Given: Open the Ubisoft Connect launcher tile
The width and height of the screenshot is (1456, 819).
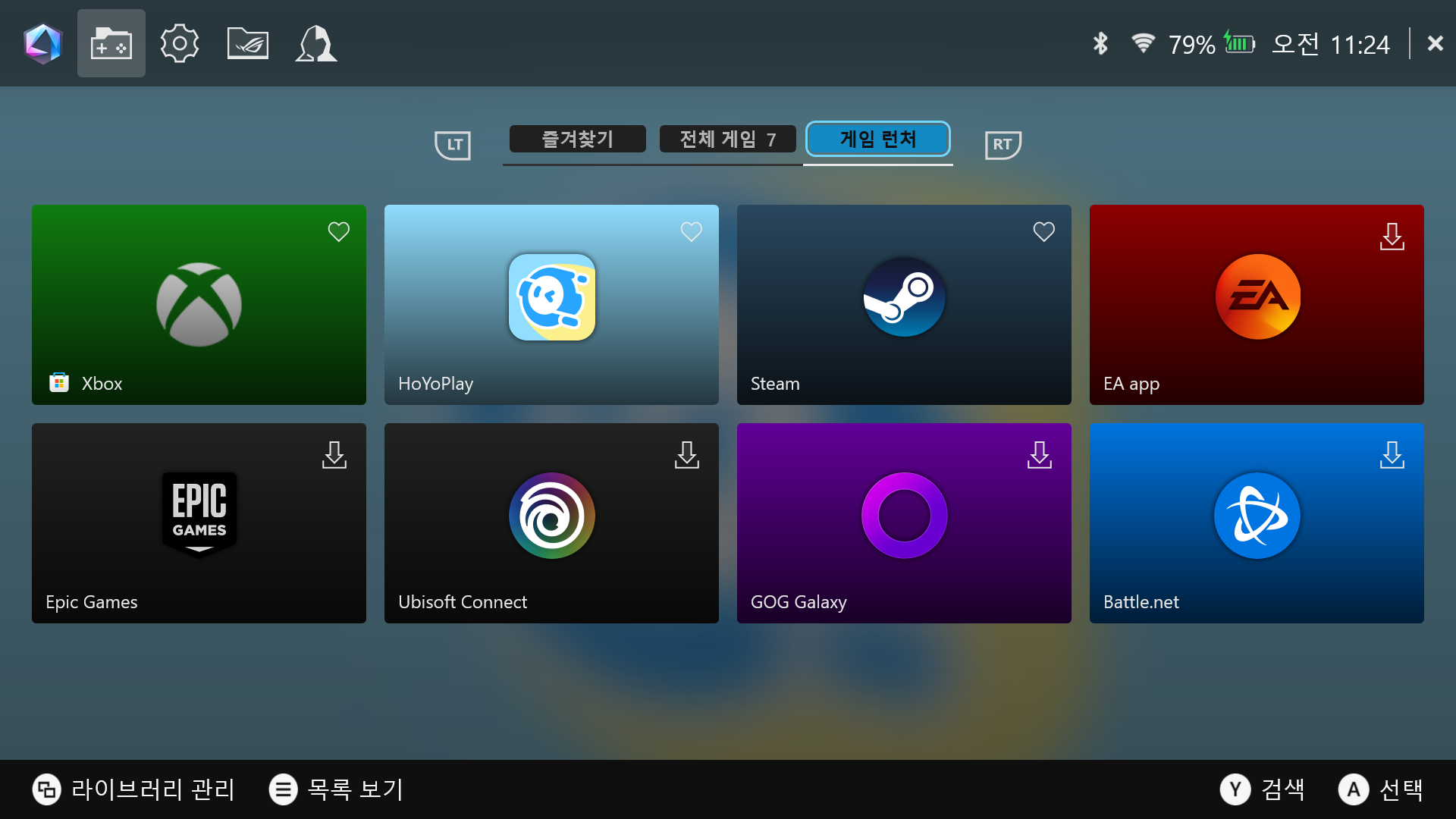Looking at the screenshot, I should (x=551, y=523).
